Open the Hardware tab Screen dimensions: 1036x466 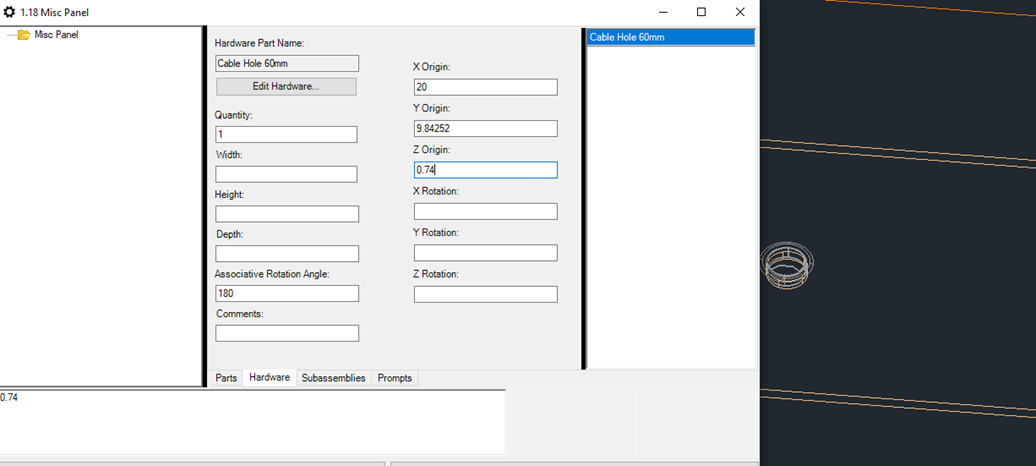point(269,378)
